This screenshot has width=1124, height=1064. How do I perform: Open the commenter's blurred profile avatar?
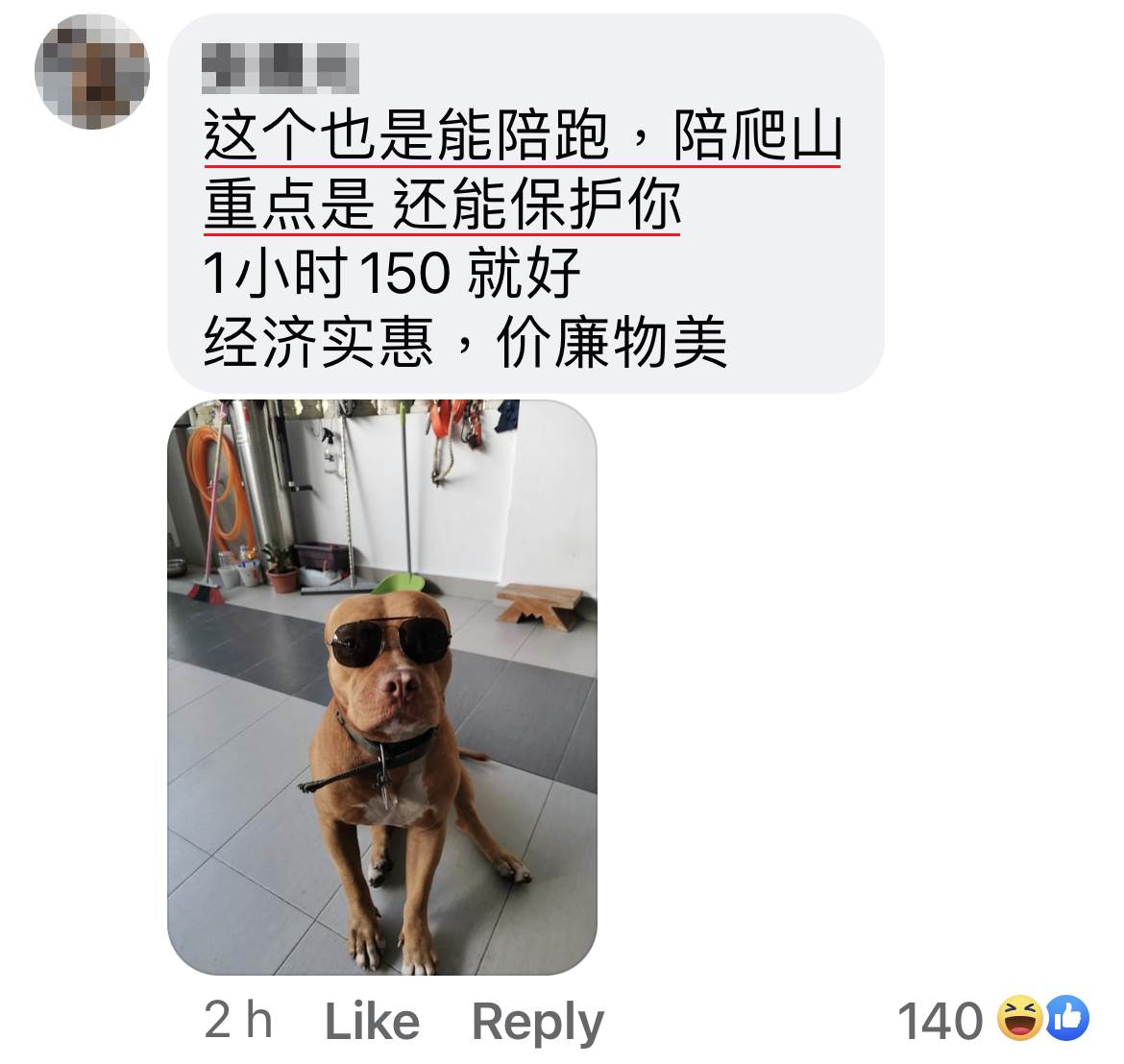click(x=92, y=72)
